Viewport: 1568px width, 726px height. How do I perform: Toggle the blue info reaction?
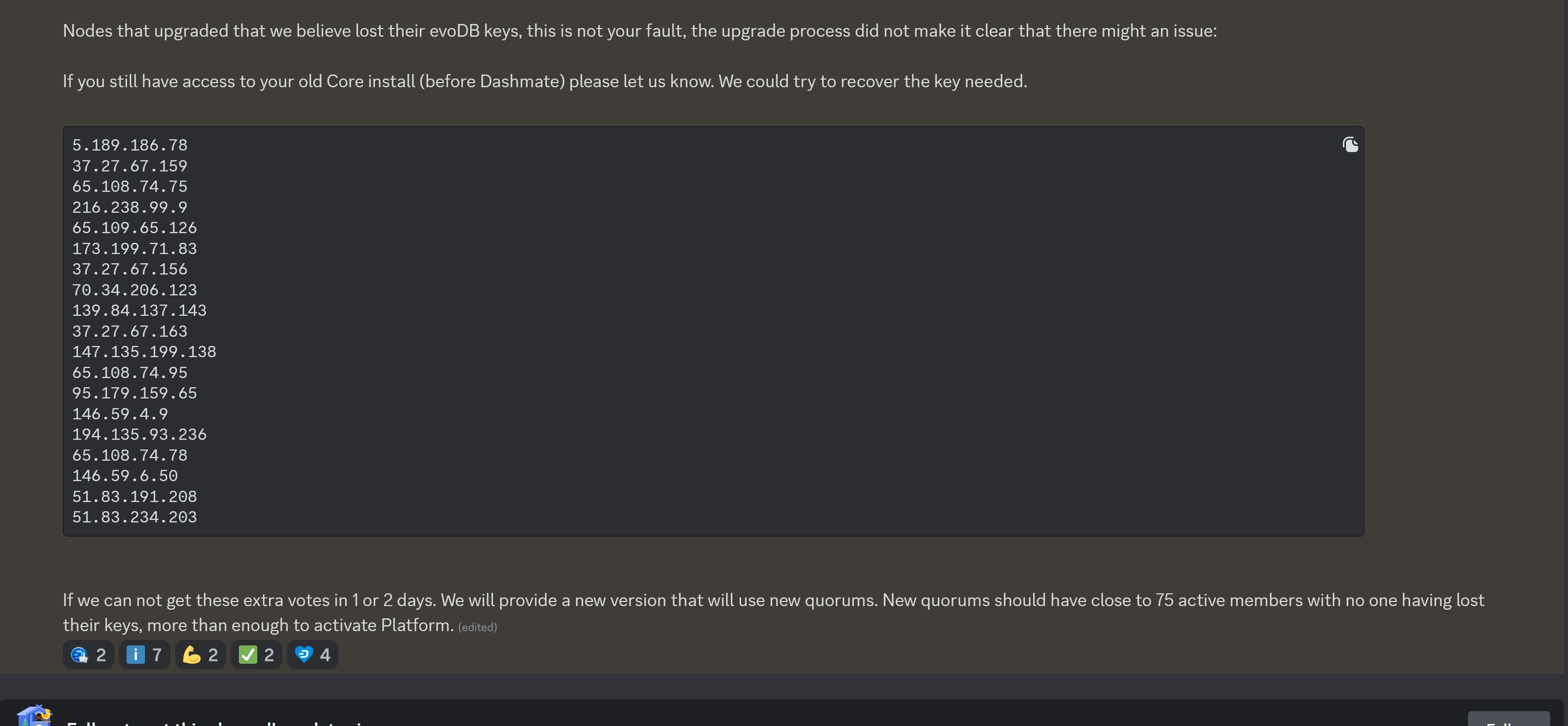coord(144,655)
